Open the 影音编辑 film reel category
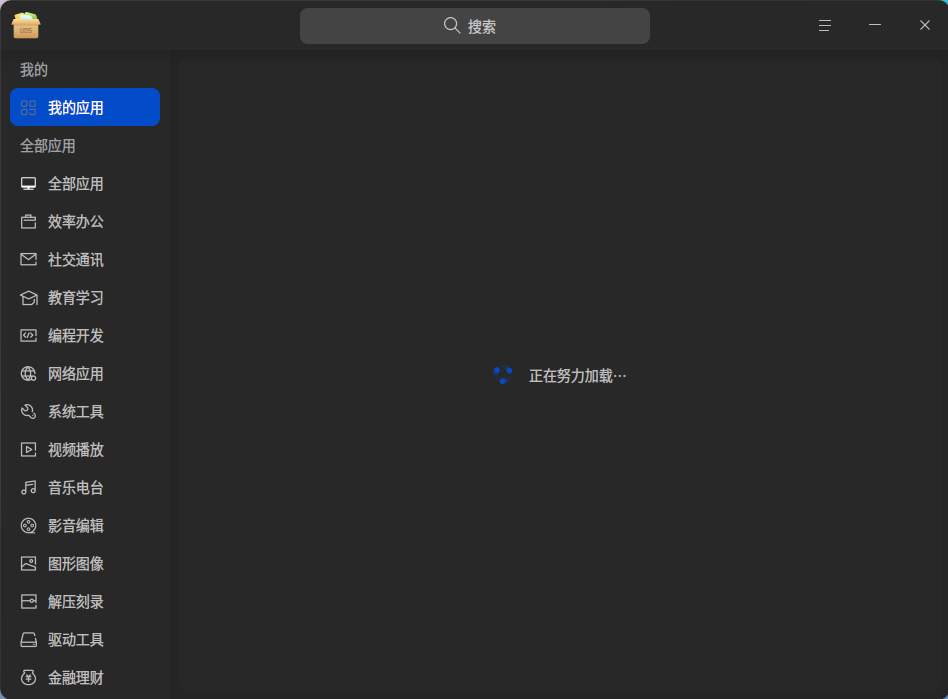This screenshot has width=948, height=699. [x=85, y=526]
